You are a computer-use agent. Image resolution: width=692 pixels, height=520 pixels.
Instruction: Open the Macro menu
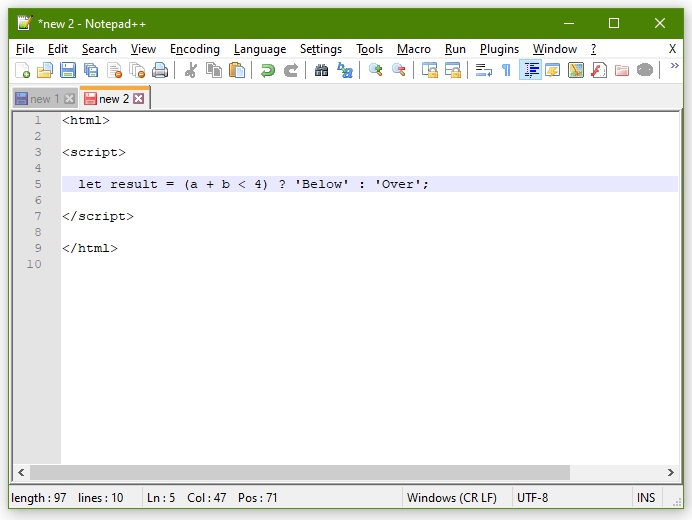pyautogui.click(x=414, y=49)
